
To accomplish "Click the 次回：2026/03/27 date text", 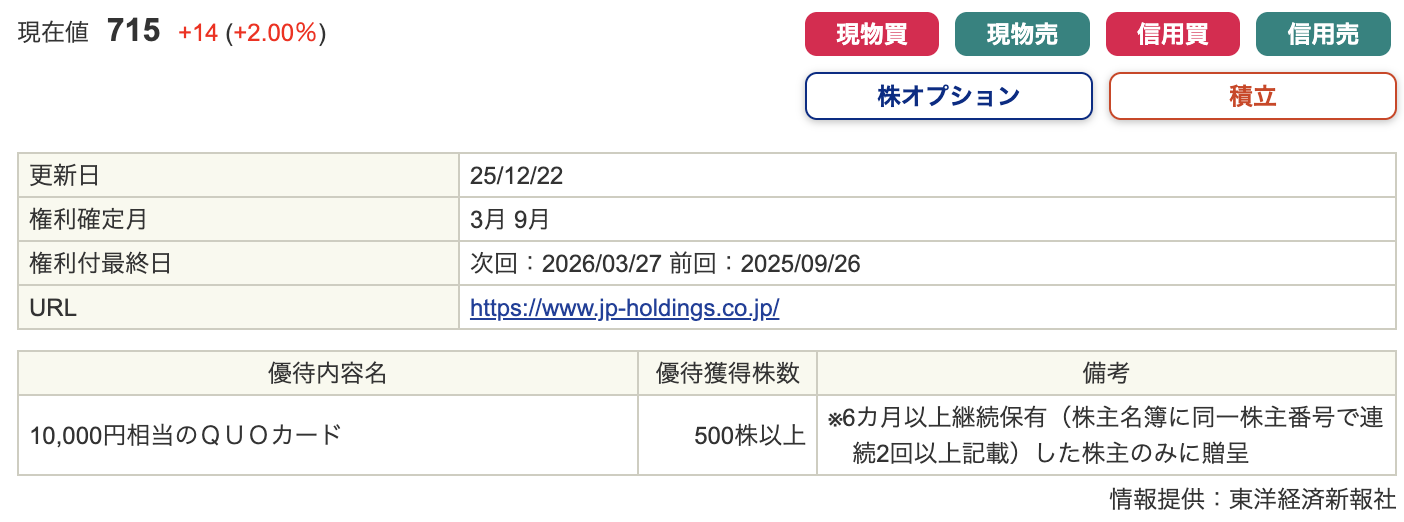I will 565,264.
